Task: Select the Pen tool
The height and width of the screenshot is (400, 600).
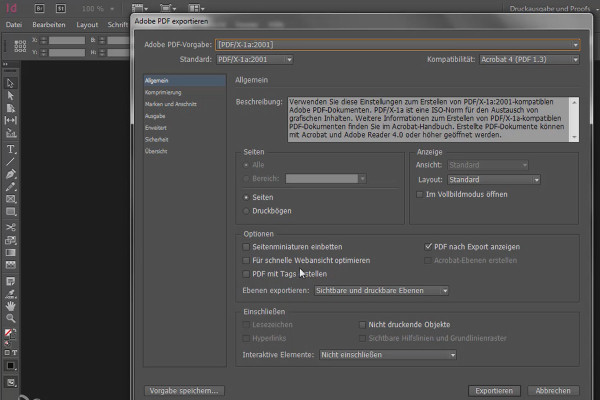Action: [x=10, y=174]
